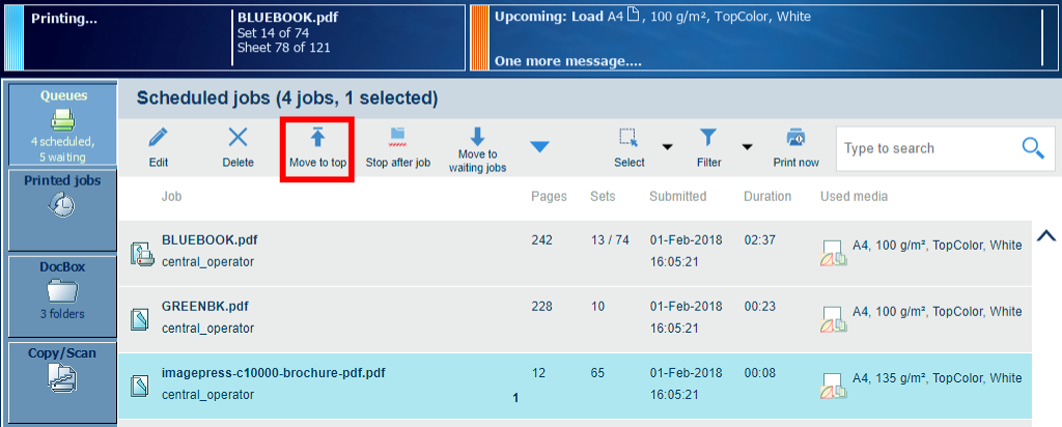Open the One more message notification
Viewport: 1062px width, 427px height.
point(567,61)
